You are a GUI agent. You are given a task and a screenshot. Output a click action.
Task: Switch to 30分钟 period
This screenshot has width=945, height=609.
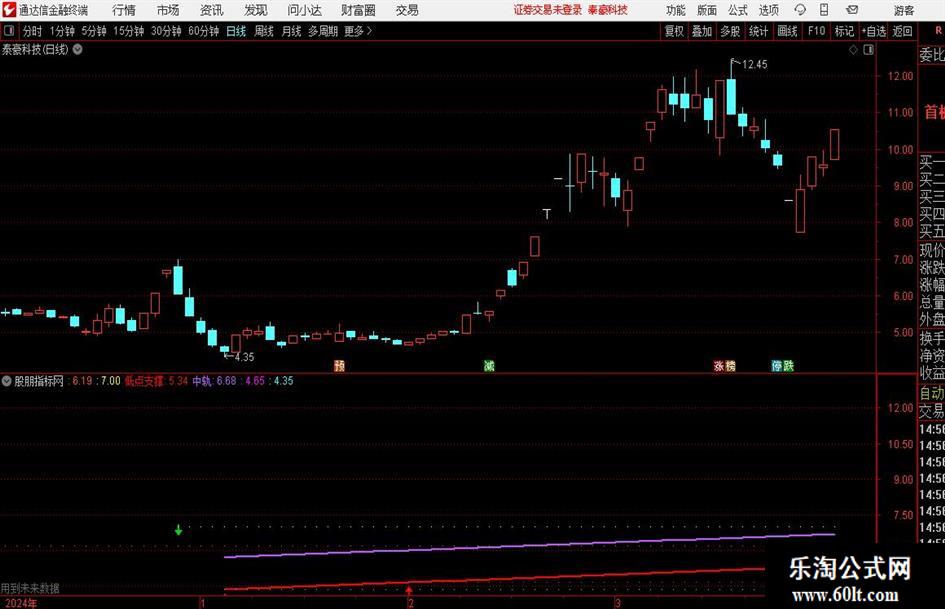click(x=166, y=31)
